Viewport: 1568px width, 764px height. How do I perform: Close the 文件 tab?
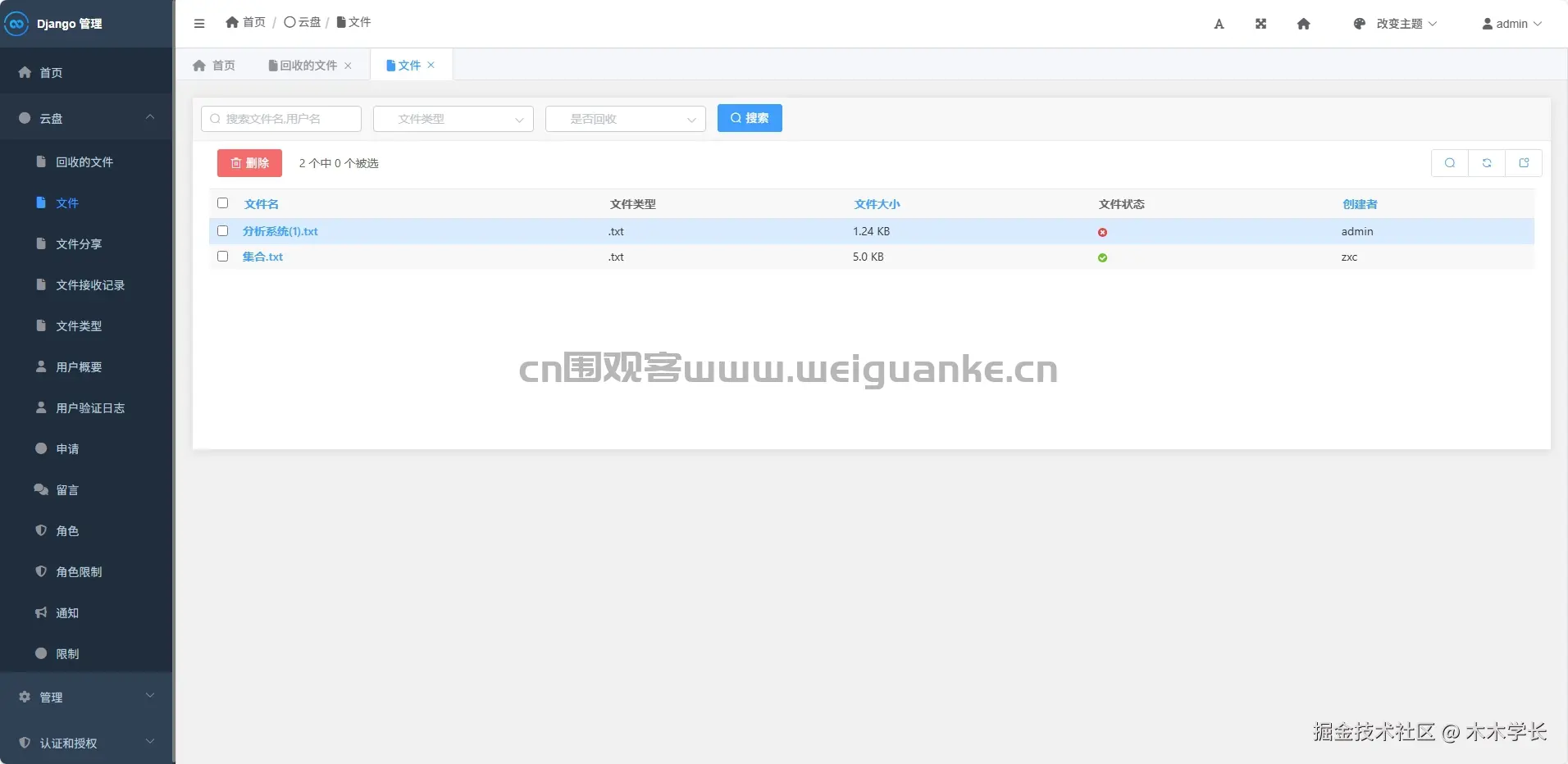[431, 65]
